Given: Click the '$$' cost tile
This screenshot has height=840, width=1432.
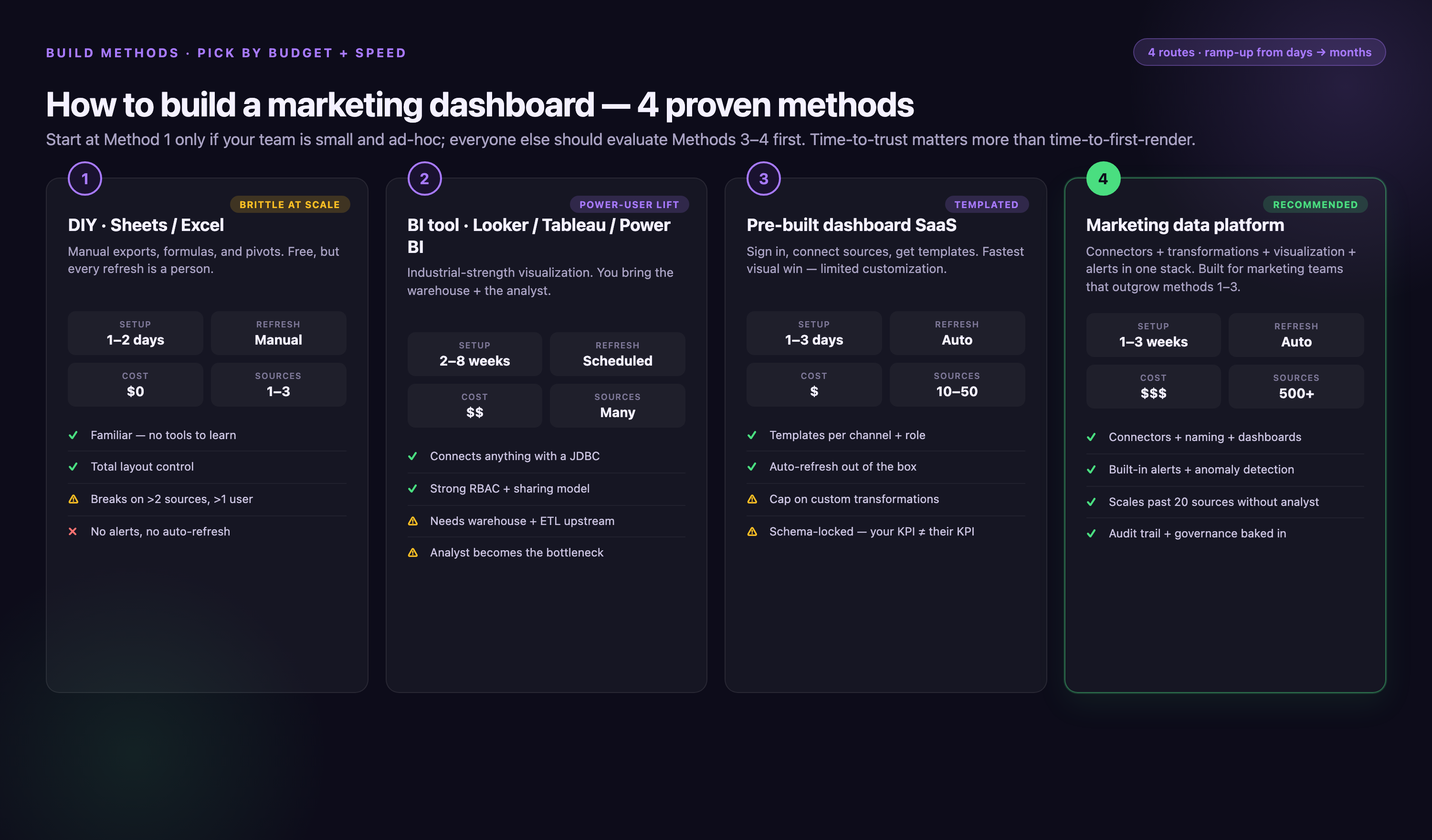Looking at the screenshot, I should point(474,406).
